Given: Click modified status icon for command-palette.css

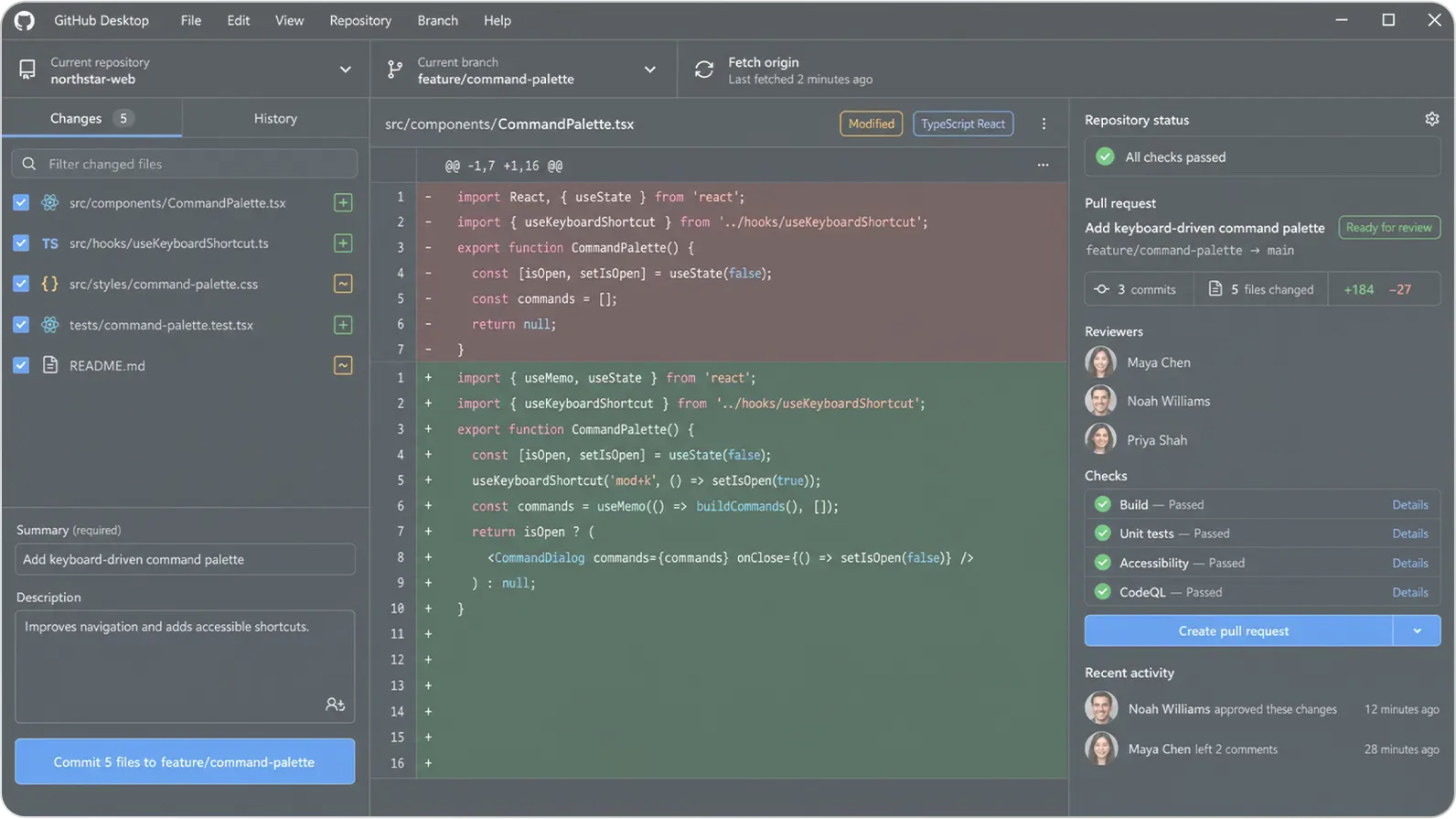Looking at the screenshot, I should (x=343, y=284).
